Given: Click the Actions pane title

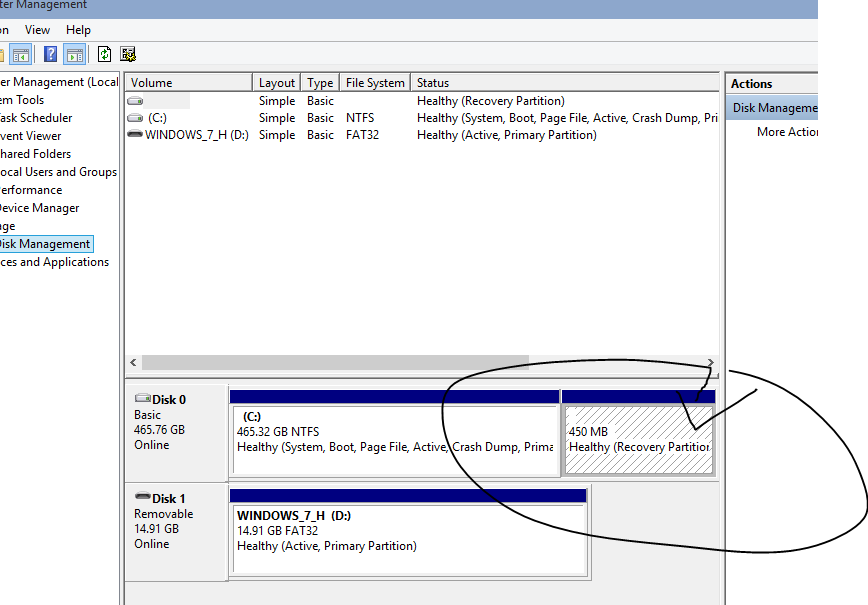Looking at the screenshot, I should click(x=751, y=84).
